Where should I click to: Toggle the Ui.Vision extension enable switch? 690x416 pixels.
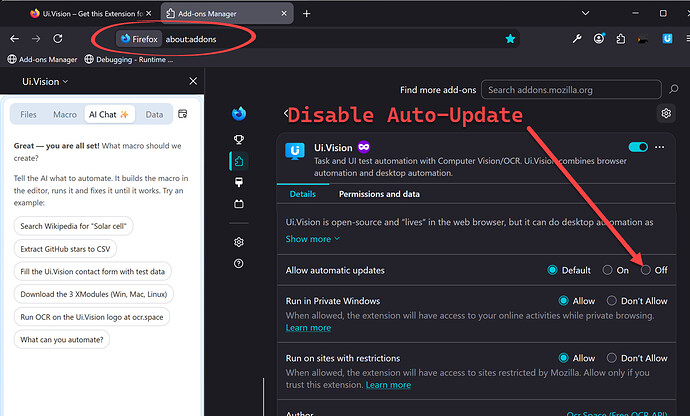pyautogui.click(x=638, y=147)
